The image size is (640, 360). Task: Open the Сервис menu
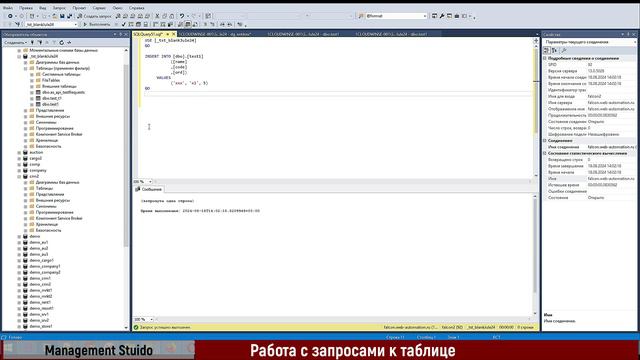click(x=99, y=8)
